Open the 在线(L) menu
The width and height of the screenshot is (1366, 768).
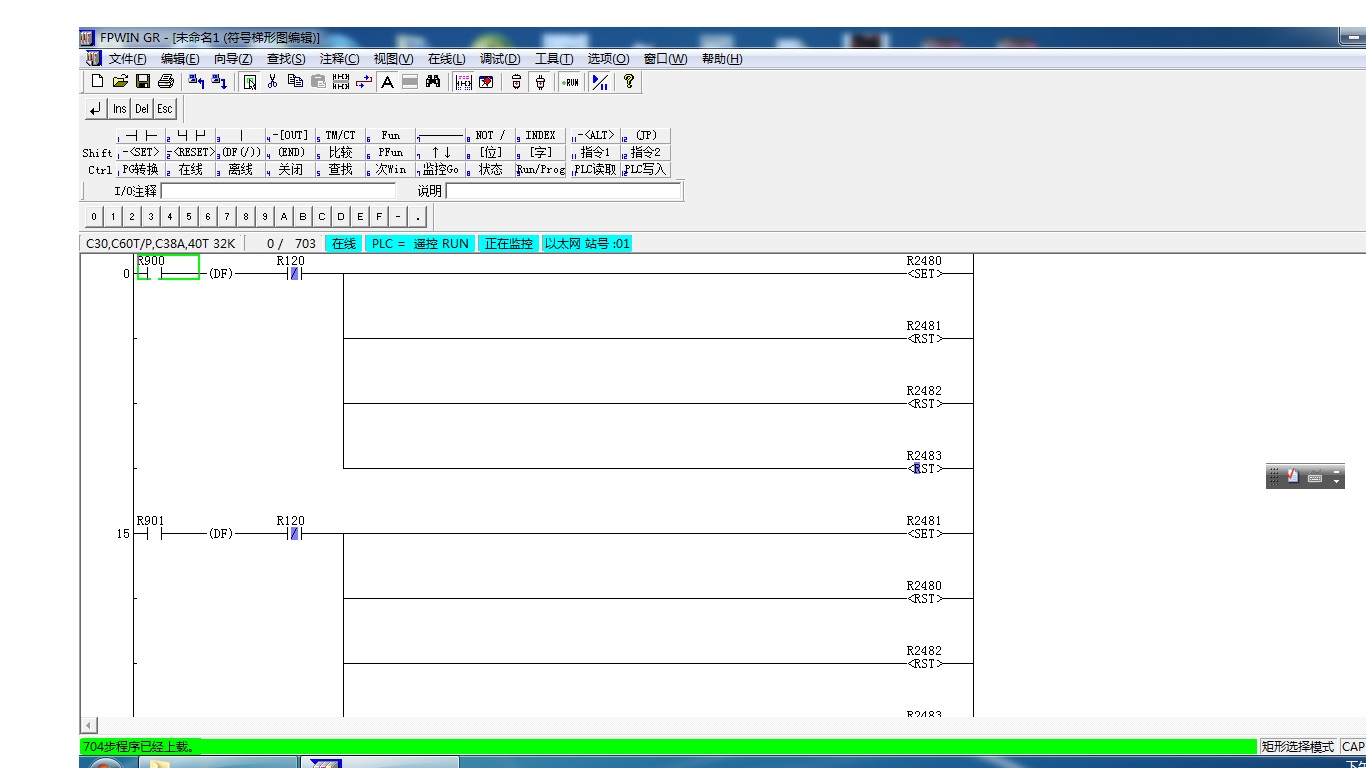coord(446,59)
